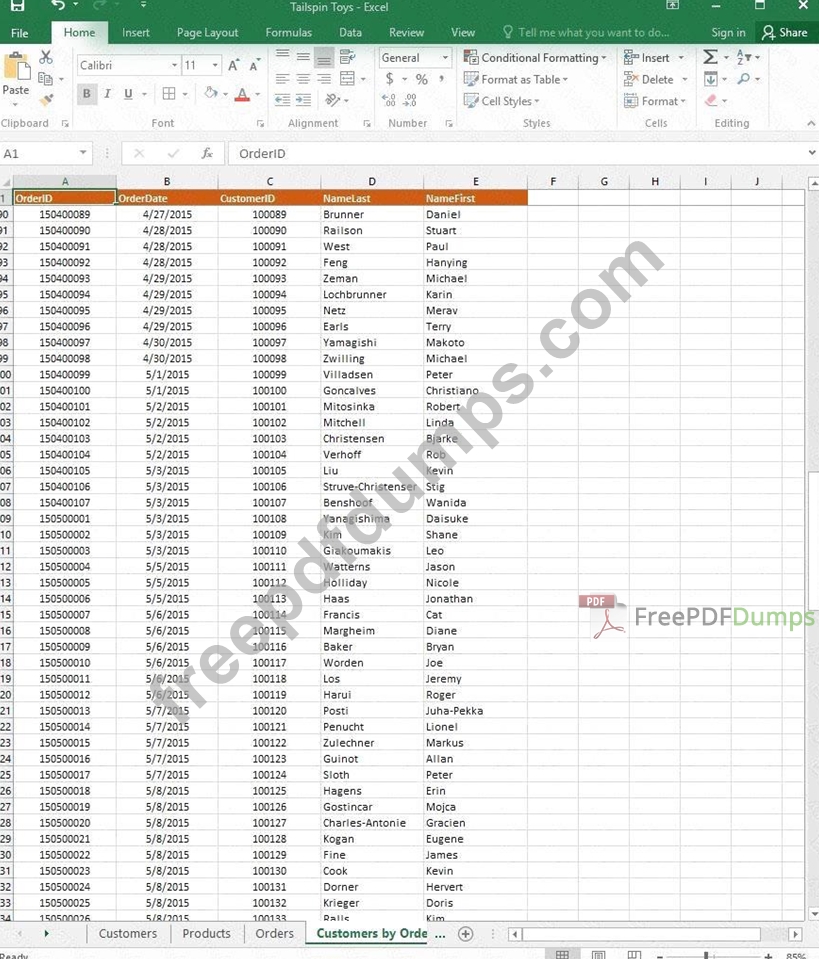Decrease the font size

pyautogui.click(x=254, y=65)
